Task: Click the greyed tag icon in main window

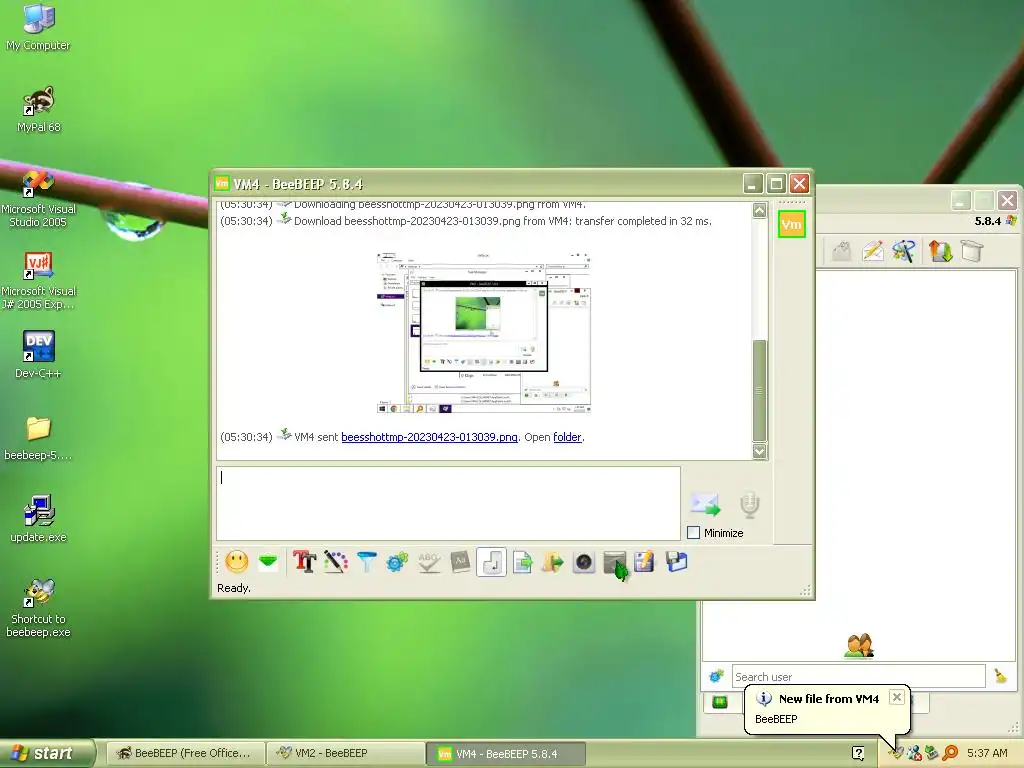Action: click(841, 251)
